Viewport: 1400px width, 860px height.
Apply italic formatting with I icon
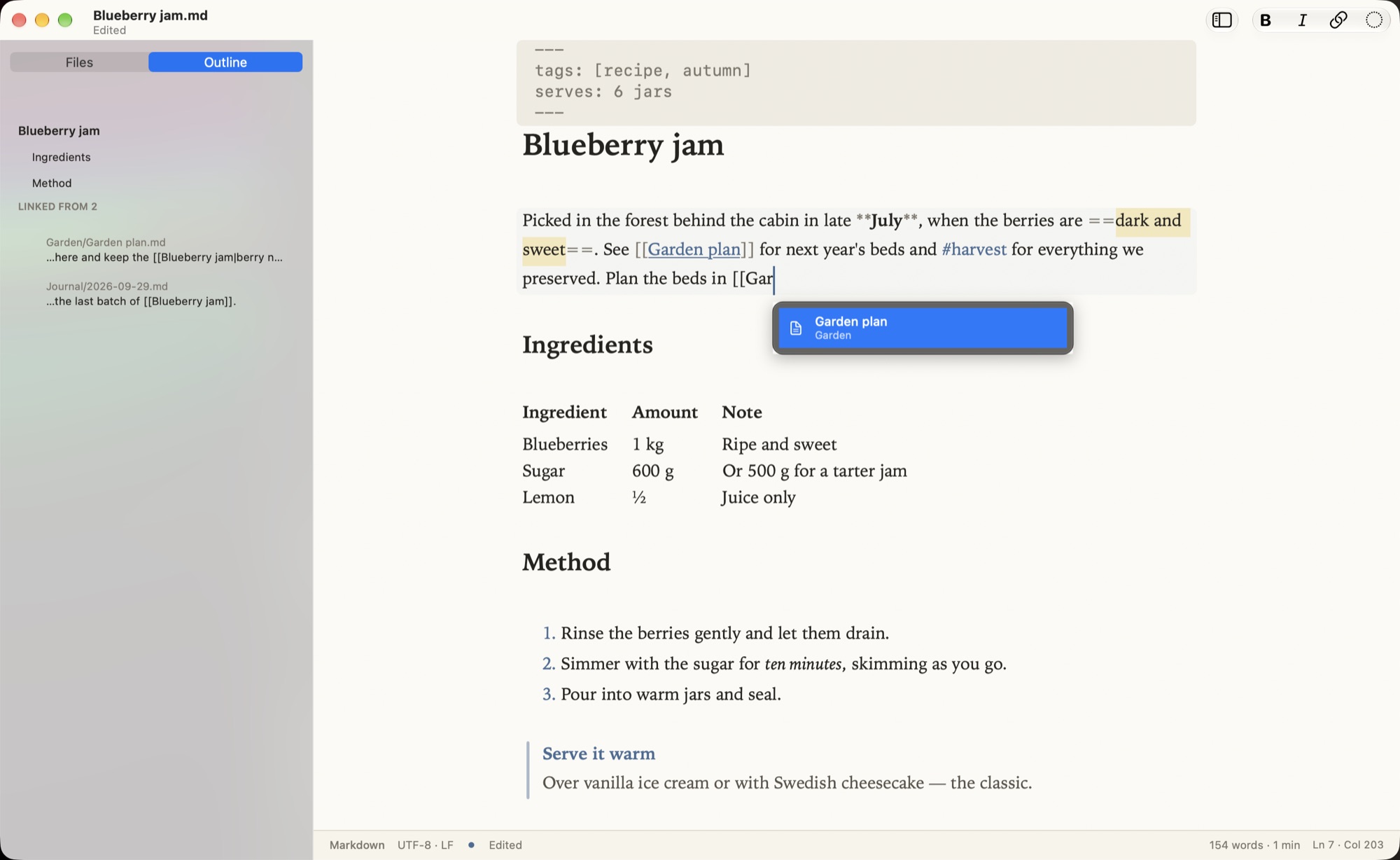pos(1302,20)
